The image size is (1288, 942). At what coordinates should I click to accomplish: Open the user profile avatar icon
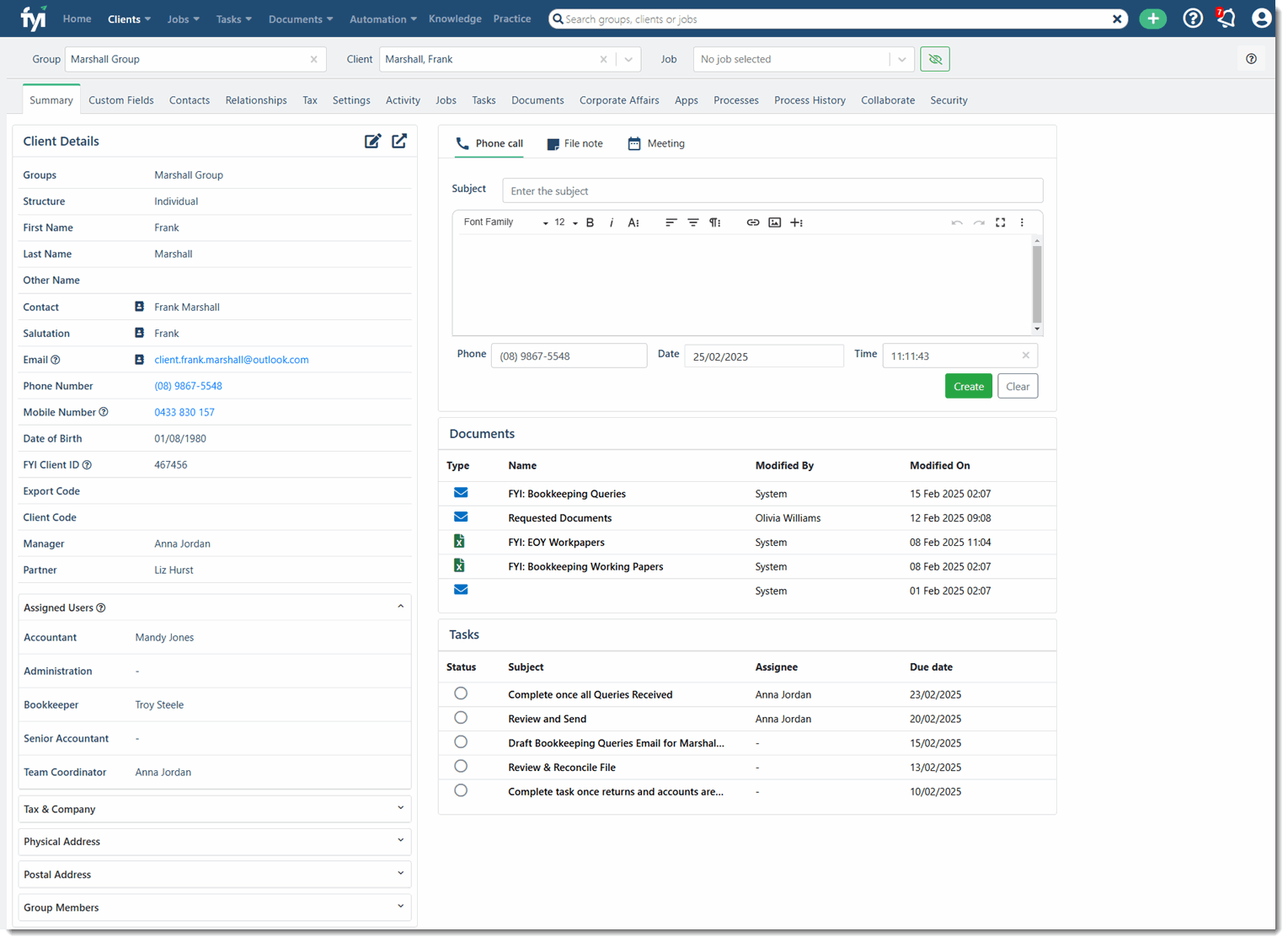click(1261, 19)
